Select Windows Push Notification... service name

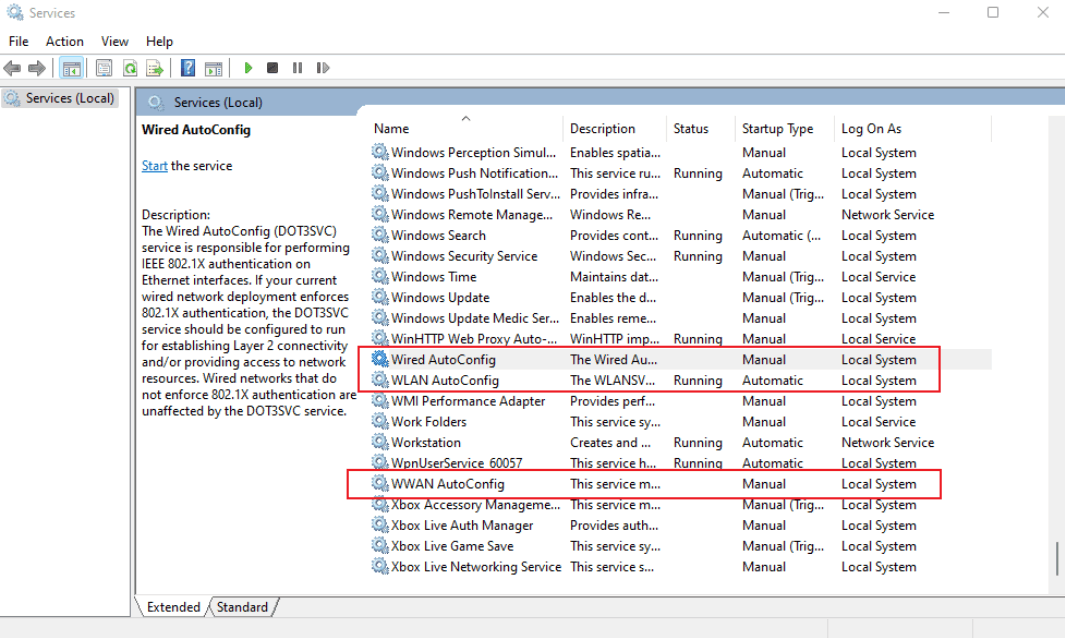tap(474, 173)
